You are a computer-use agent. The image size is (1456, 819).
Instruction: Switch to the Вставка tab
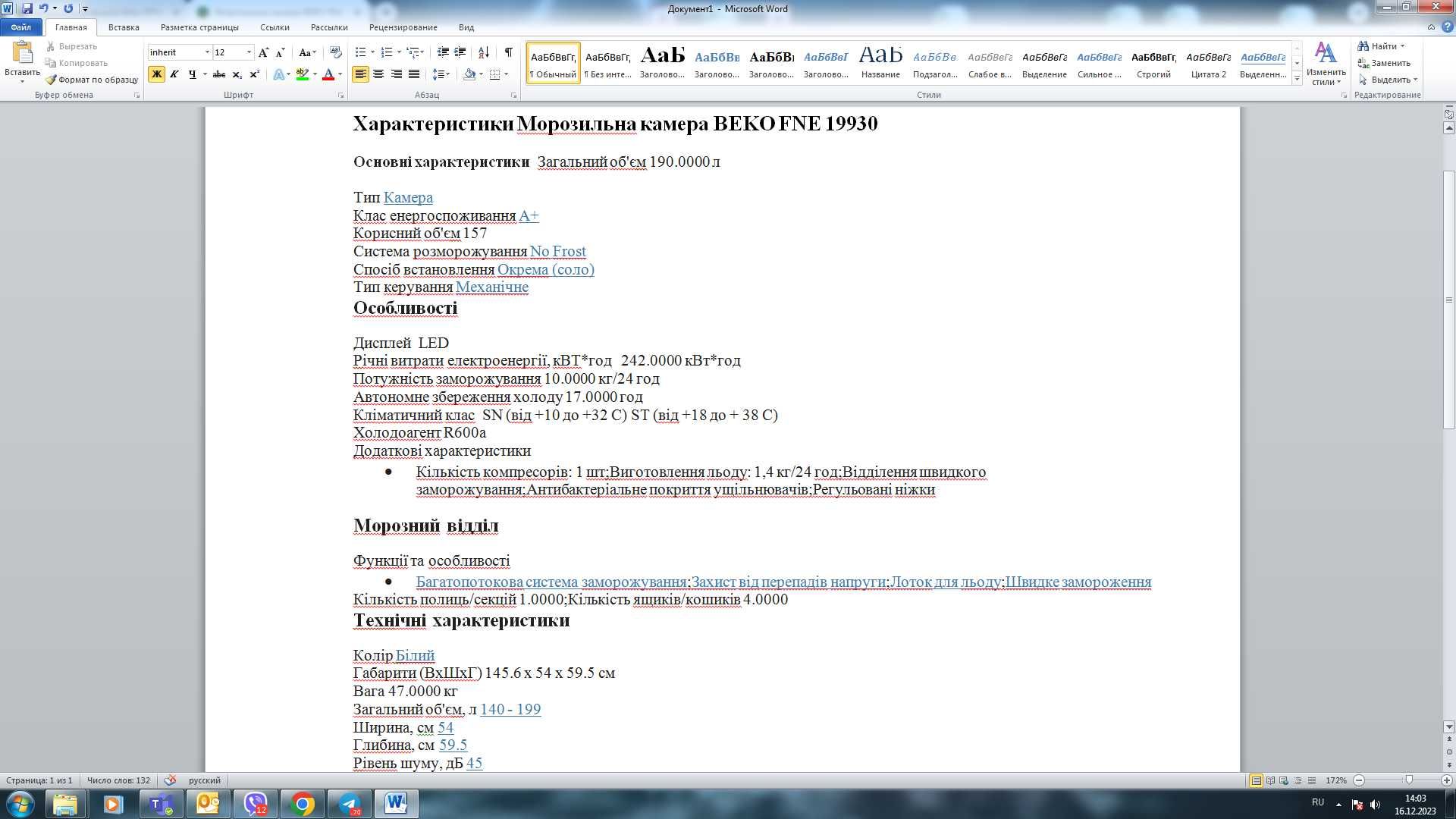[x=124, y=27]
